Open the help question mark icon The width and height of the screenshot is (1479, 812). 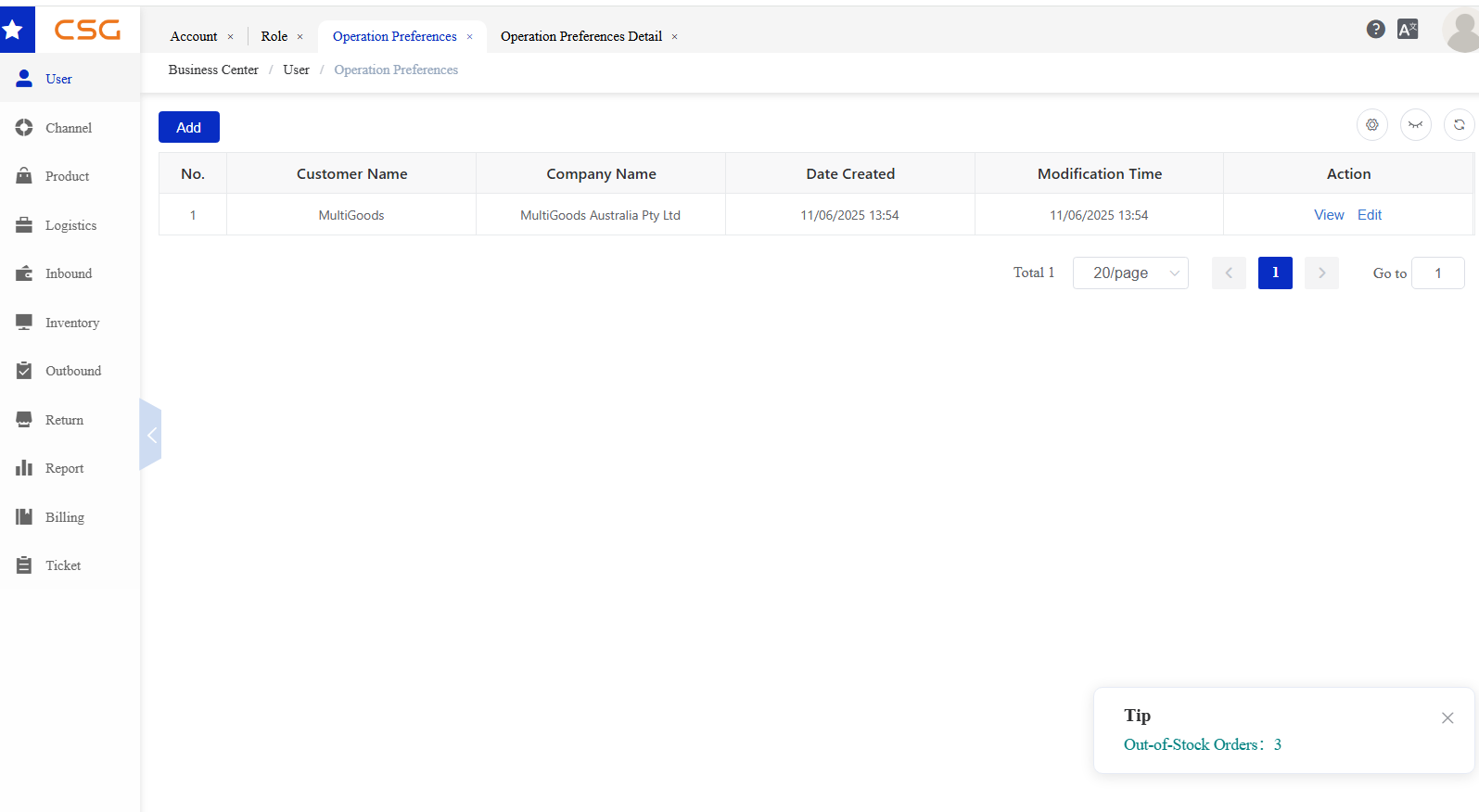(x=1376, y=29)
